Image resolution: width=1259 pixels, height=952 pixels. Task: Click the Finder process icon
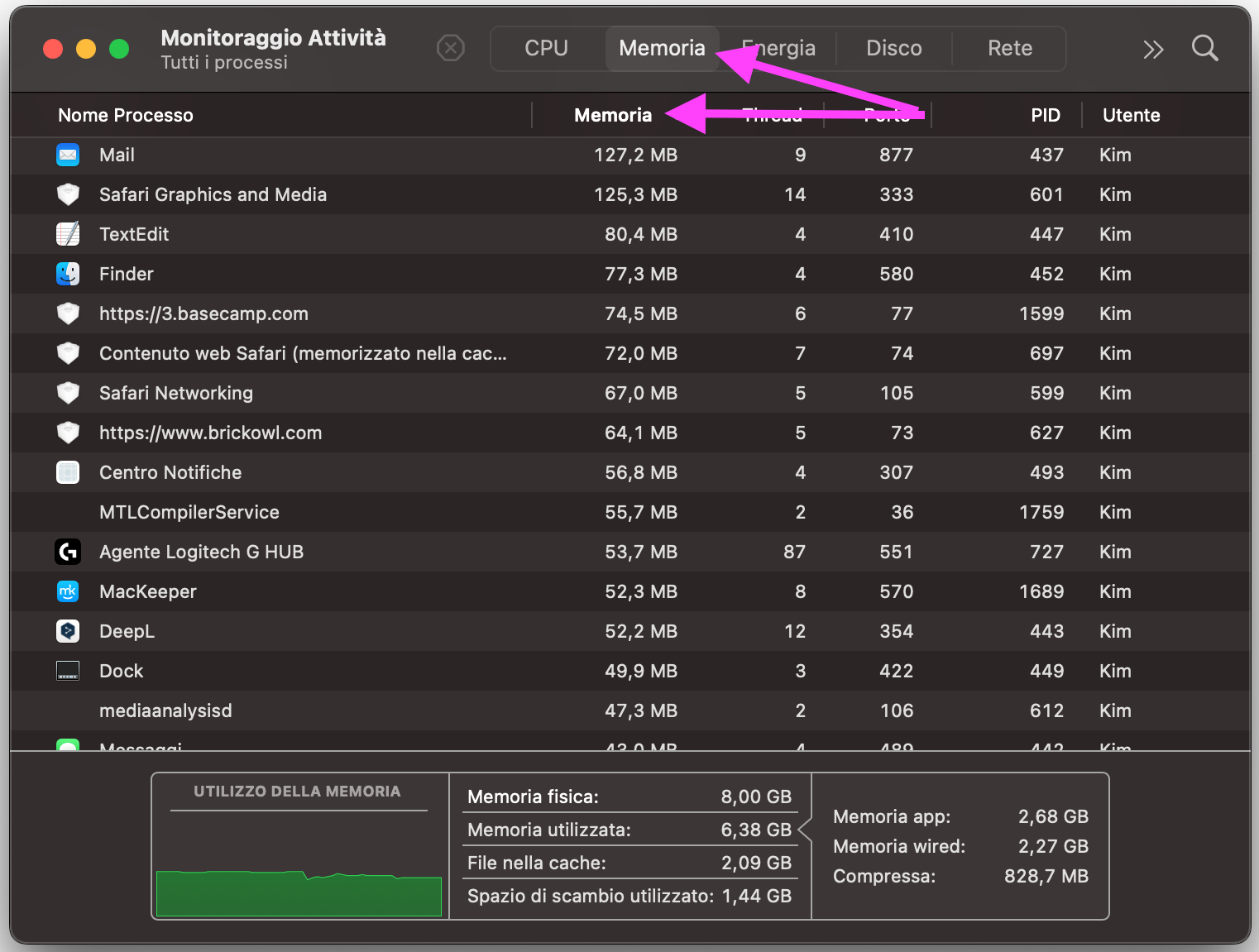pos(68,274)
